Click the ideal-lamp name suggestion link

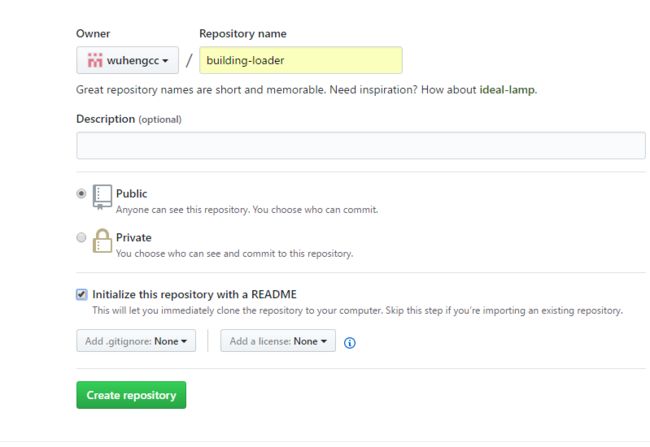(x=507, y=90)
